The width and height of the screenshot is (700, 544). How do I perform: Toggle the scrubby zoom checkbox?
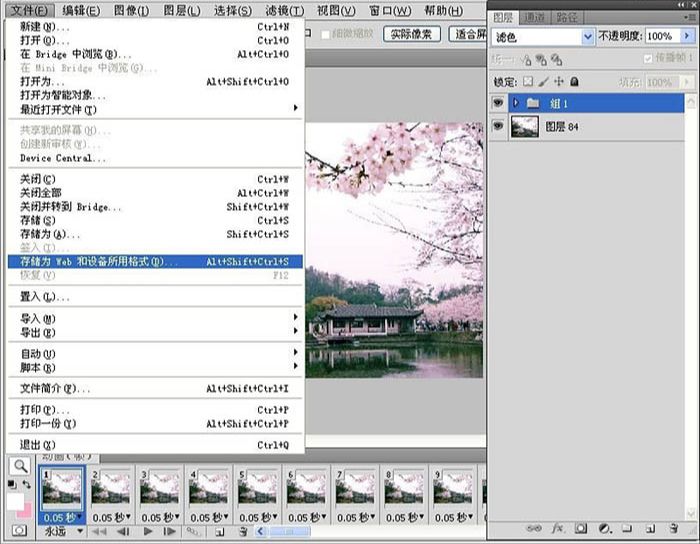coord(325,34)
